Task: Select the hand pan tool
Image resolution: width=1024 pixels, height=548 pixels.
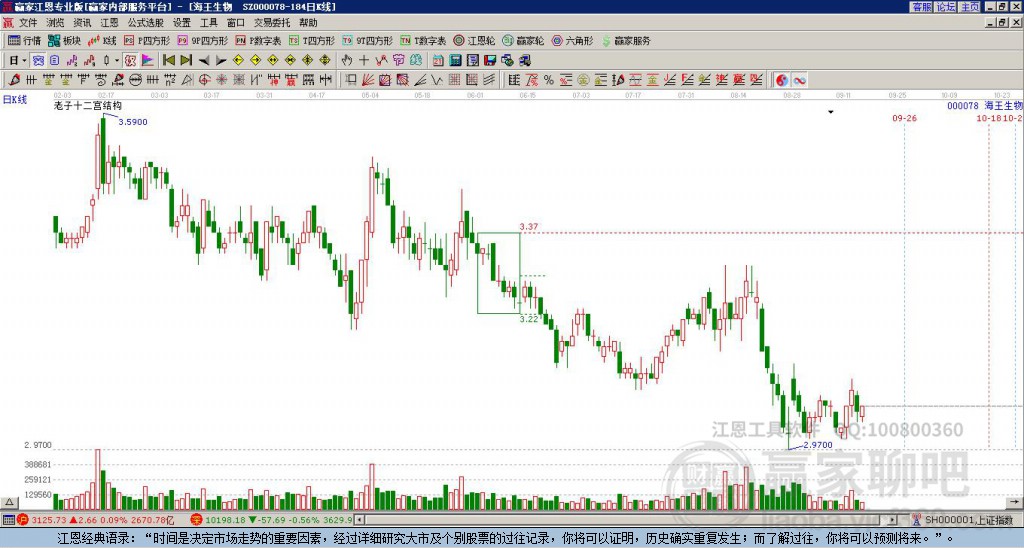Action: tap(347, 61)
